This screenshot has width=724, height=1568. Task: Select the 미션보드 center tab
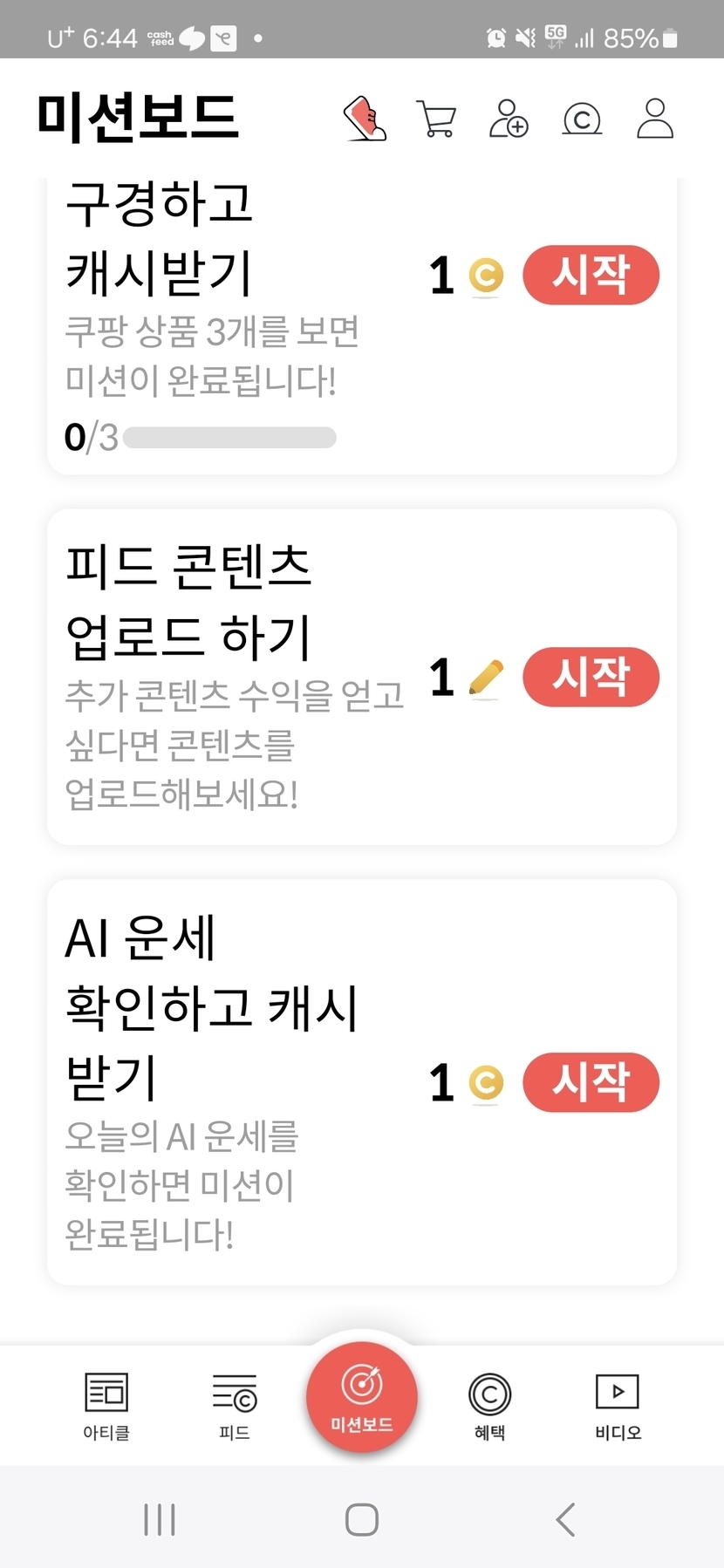coord(361,1397)
